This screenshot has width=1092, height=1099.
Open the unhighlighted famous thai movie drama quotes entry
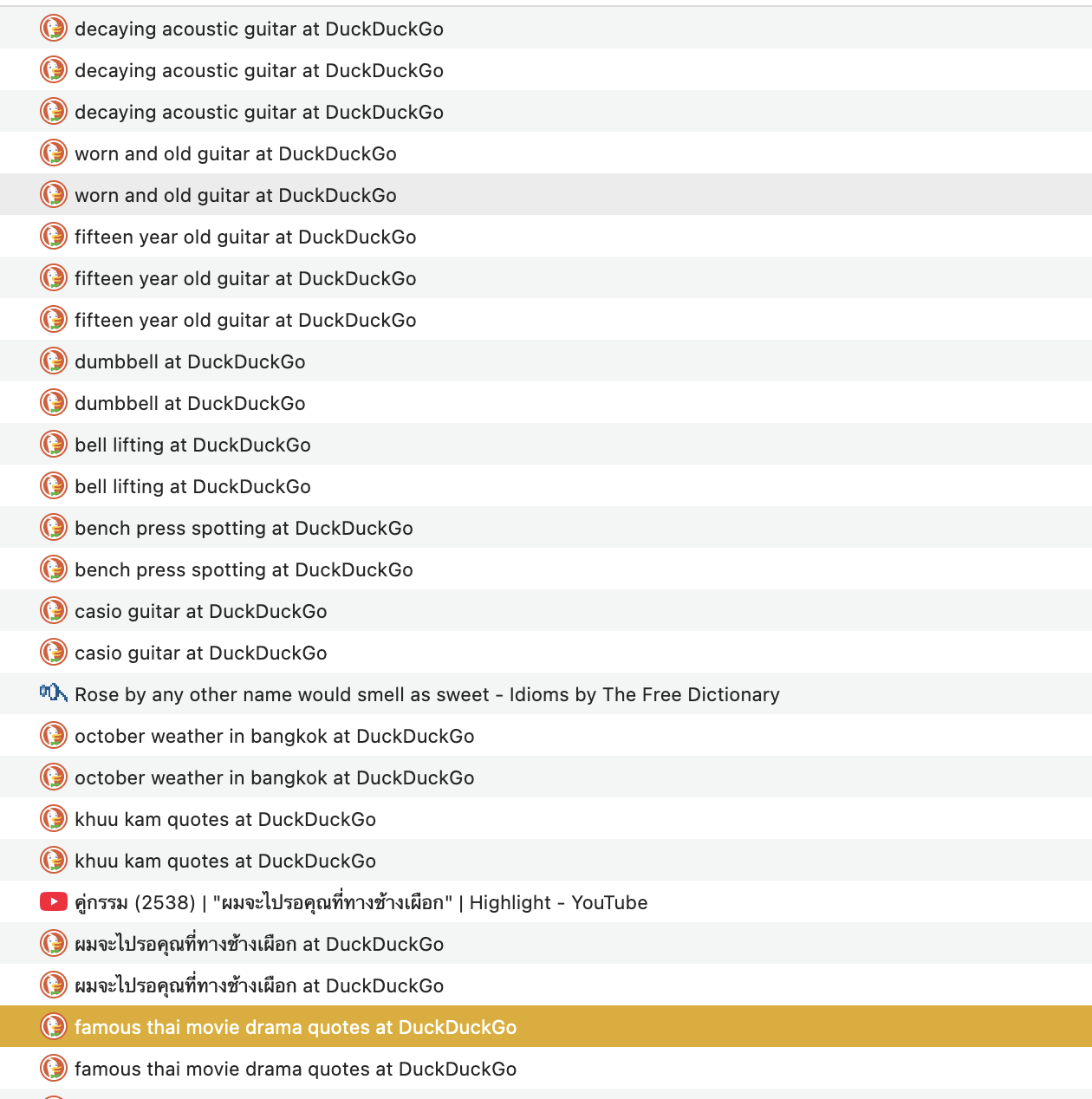pos(295,1069)
